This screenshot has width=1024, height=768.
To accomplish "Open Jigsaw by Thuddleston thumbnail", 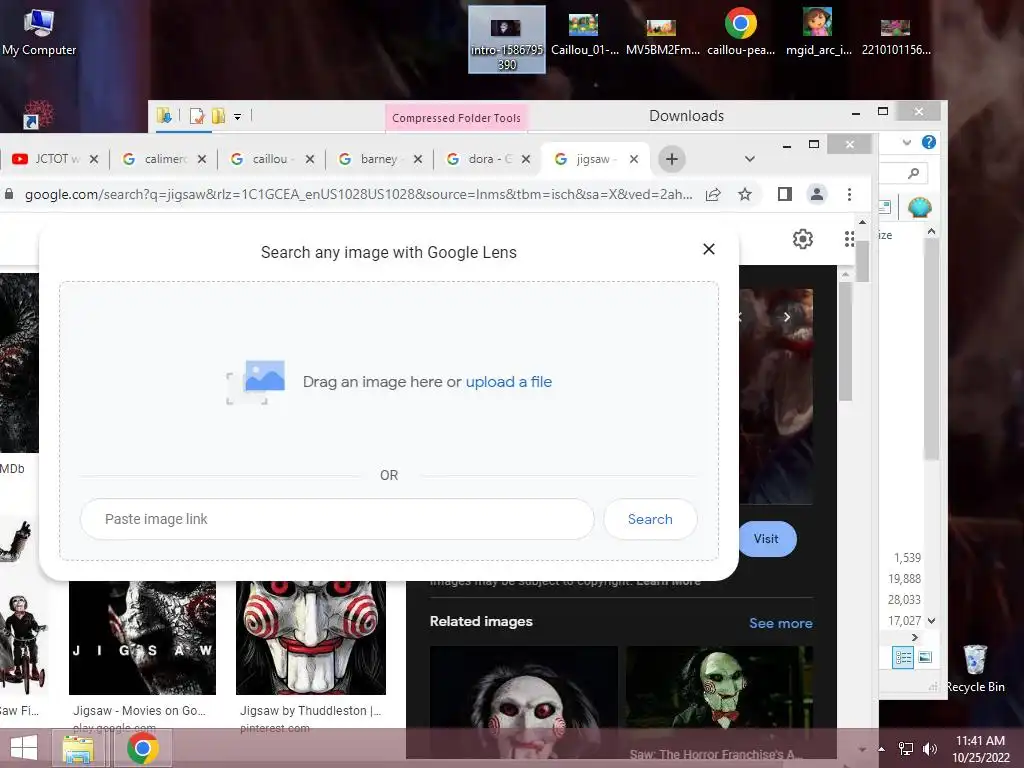I will coord(311,638).
